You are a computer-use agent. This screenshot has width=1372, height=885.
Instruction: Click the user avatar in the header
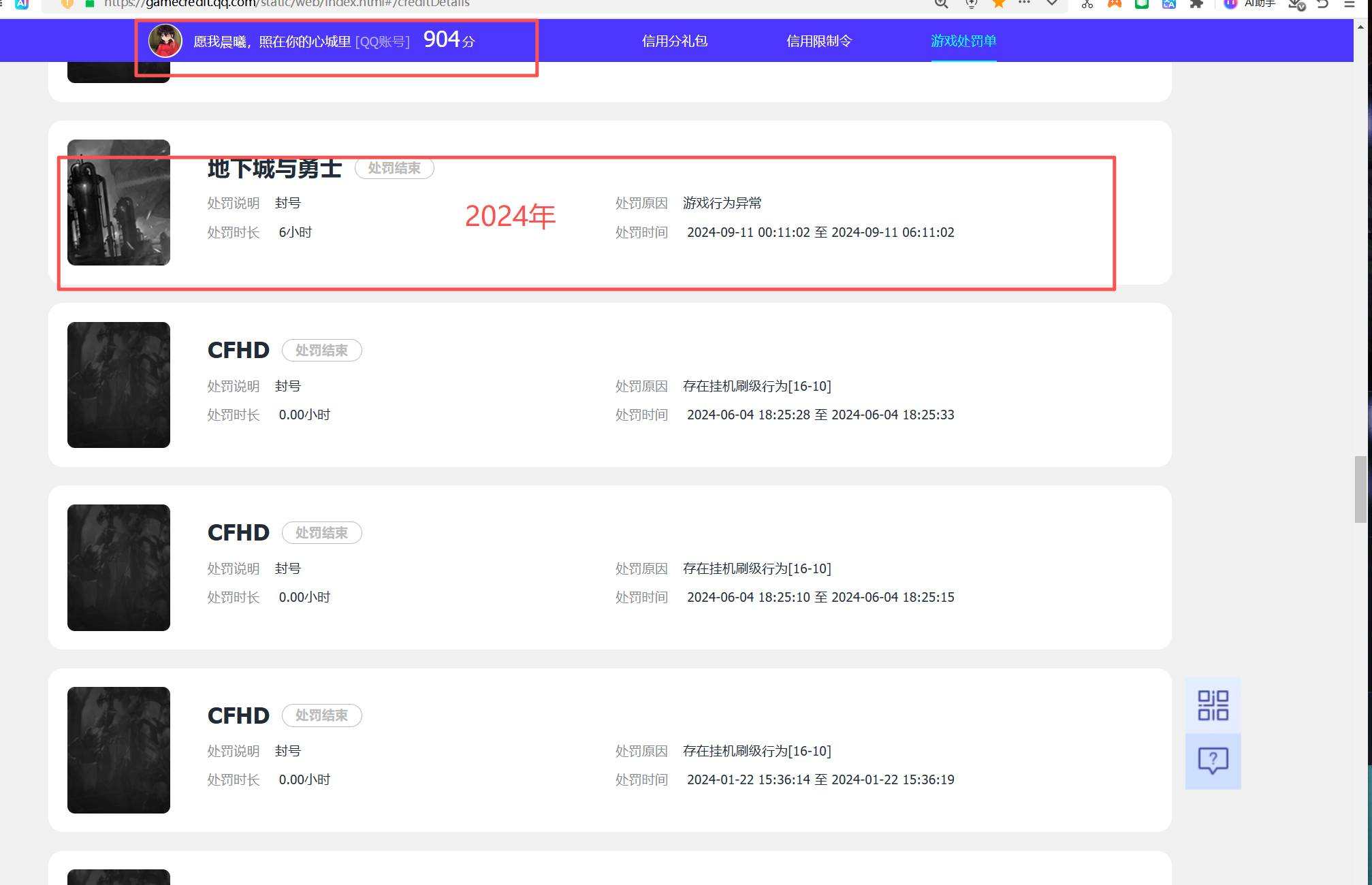click(165, 41)
